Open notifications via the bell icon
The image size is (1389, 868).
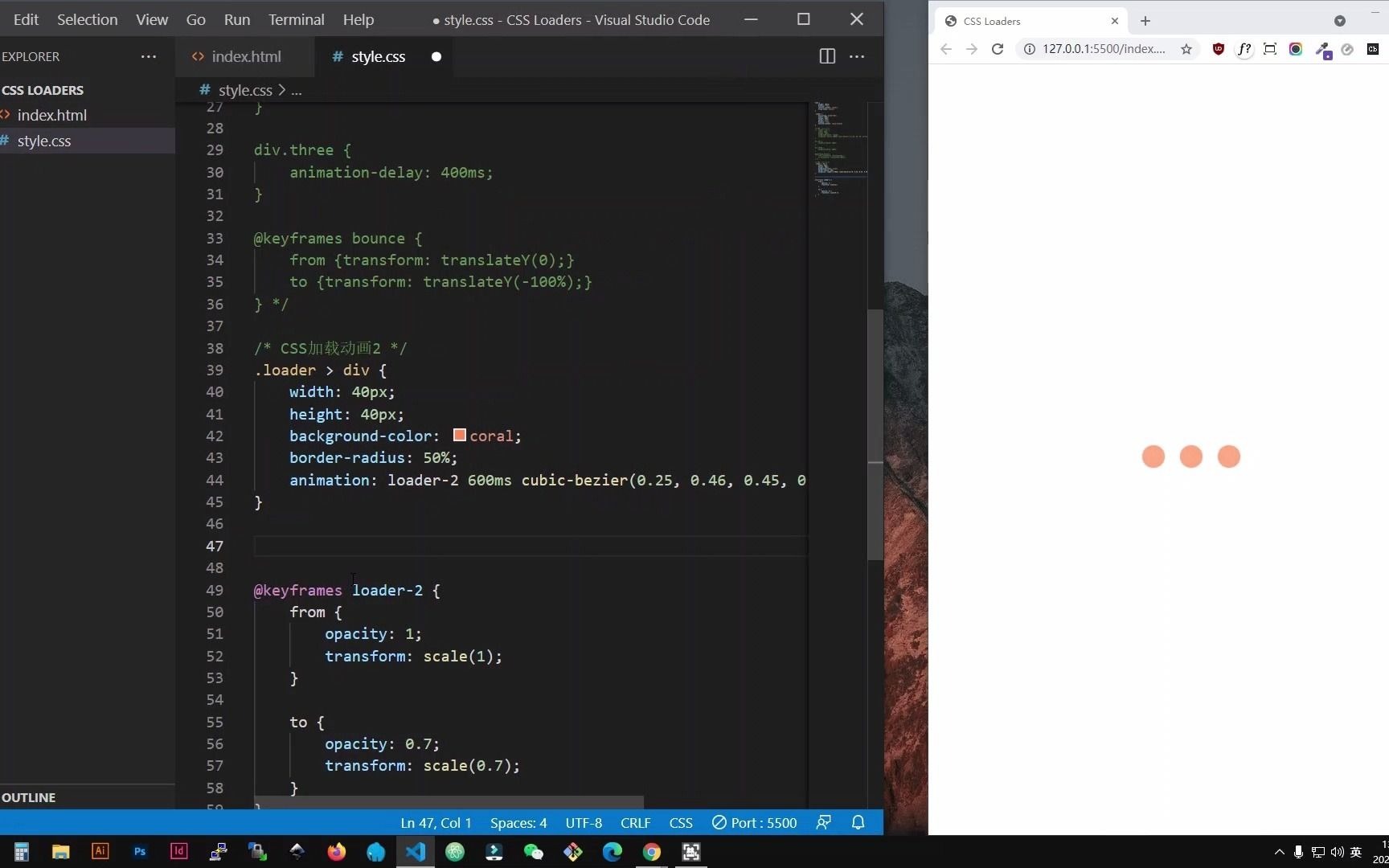858,822
